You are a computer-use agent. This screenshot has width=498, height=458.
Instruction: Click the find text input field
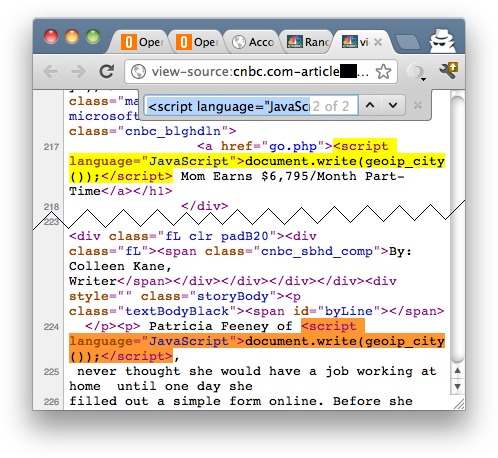pyautogui.click(x=251, y=106)
